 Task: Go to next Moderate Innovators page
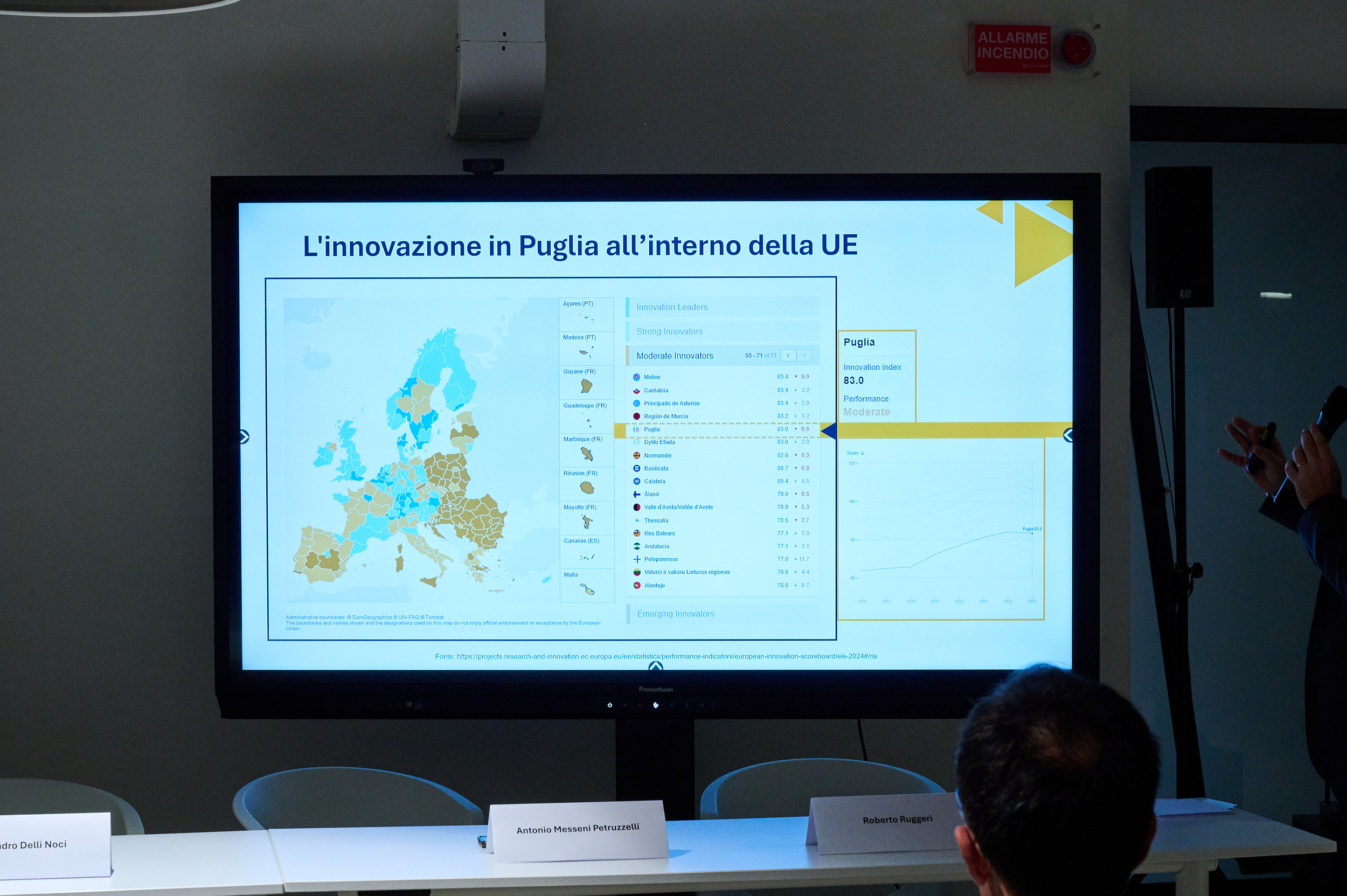tap(804, 356)
